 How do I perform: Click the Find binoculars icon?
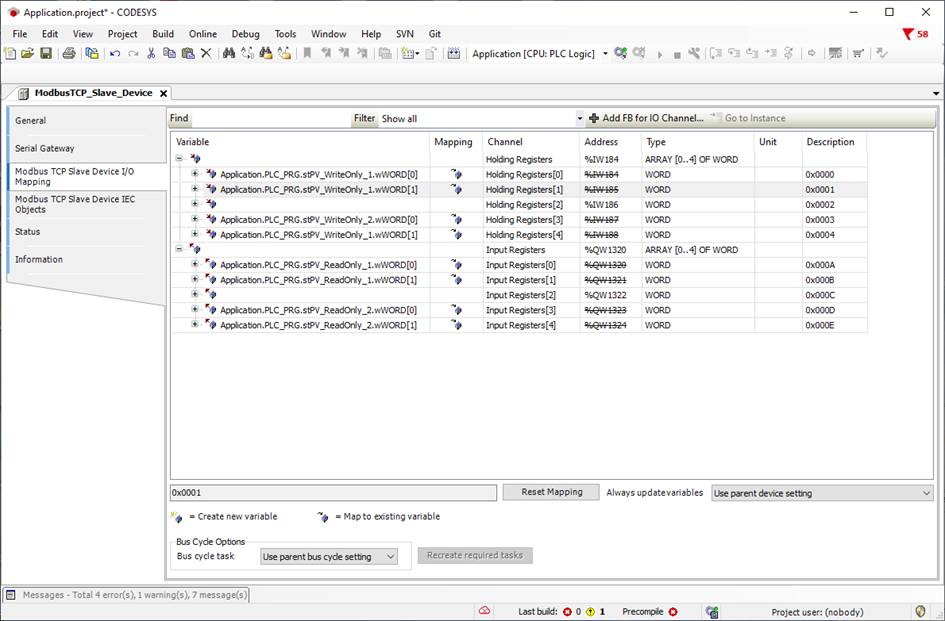click(229, 53)
